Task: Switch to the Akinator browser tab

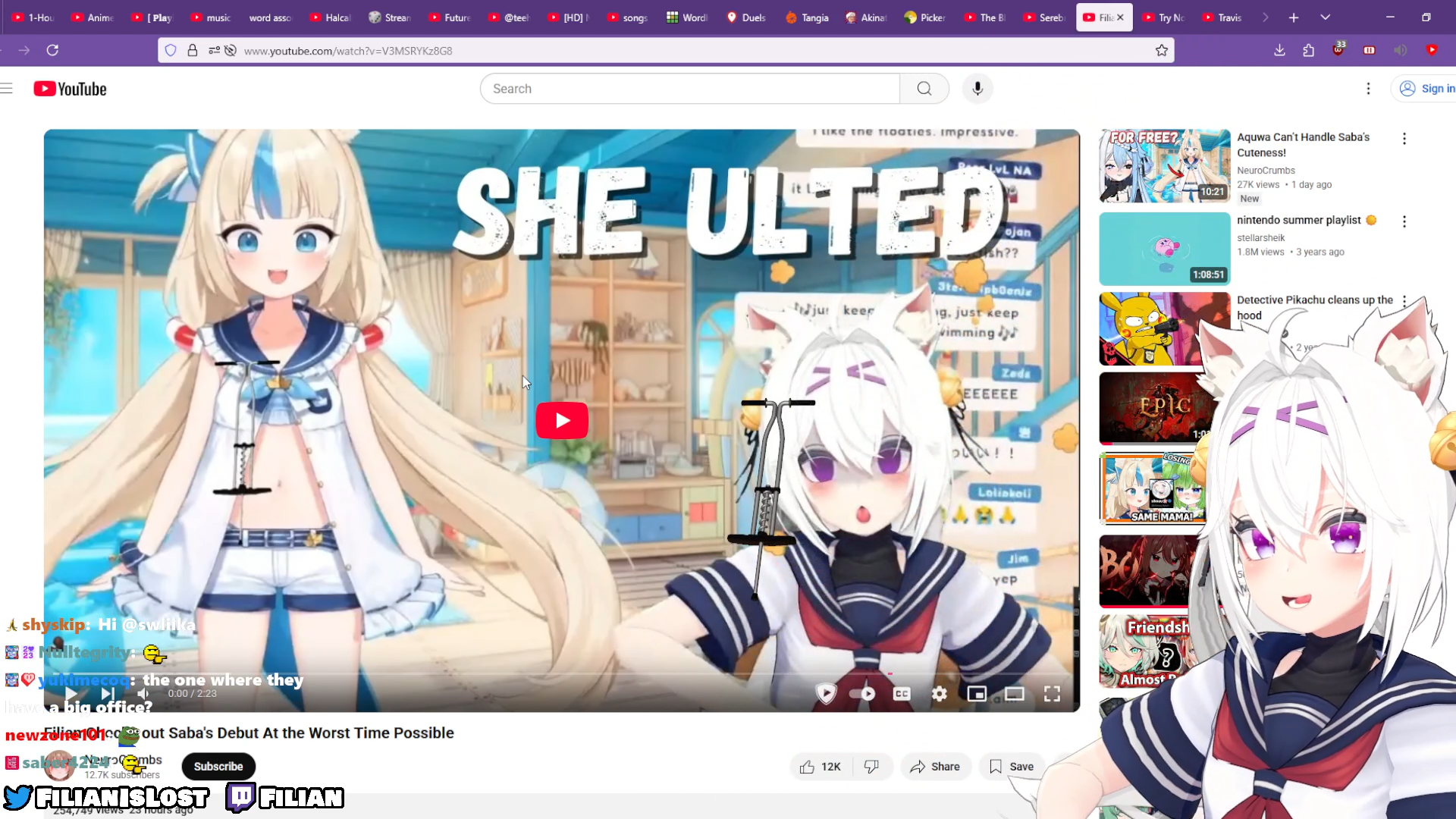Action: coord(866,17)
